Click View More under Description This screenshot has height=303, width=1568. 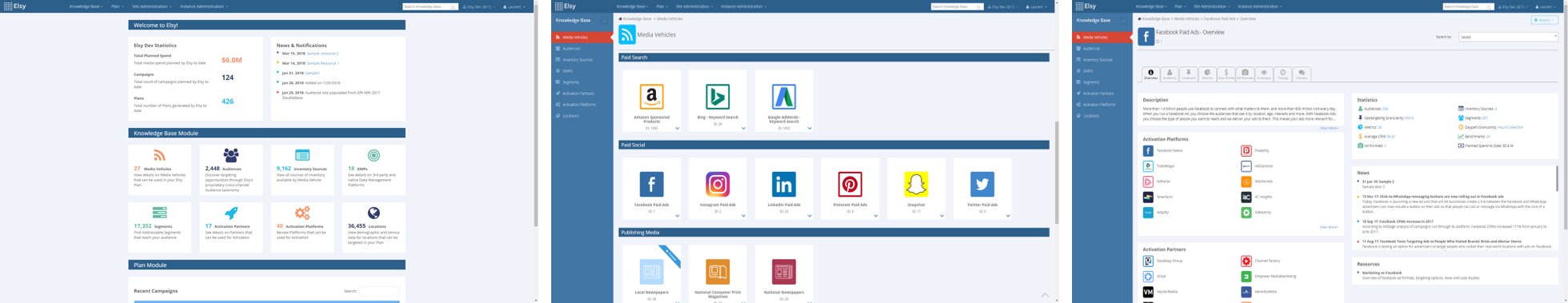[1329, 128]
